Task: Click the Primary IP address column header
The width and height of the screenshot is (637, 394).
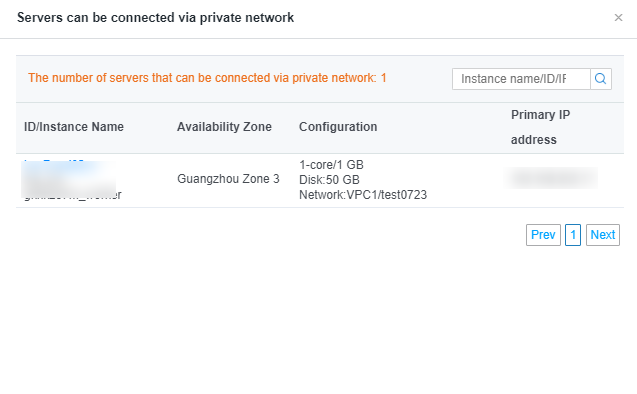Action: (x=540, y=127)
